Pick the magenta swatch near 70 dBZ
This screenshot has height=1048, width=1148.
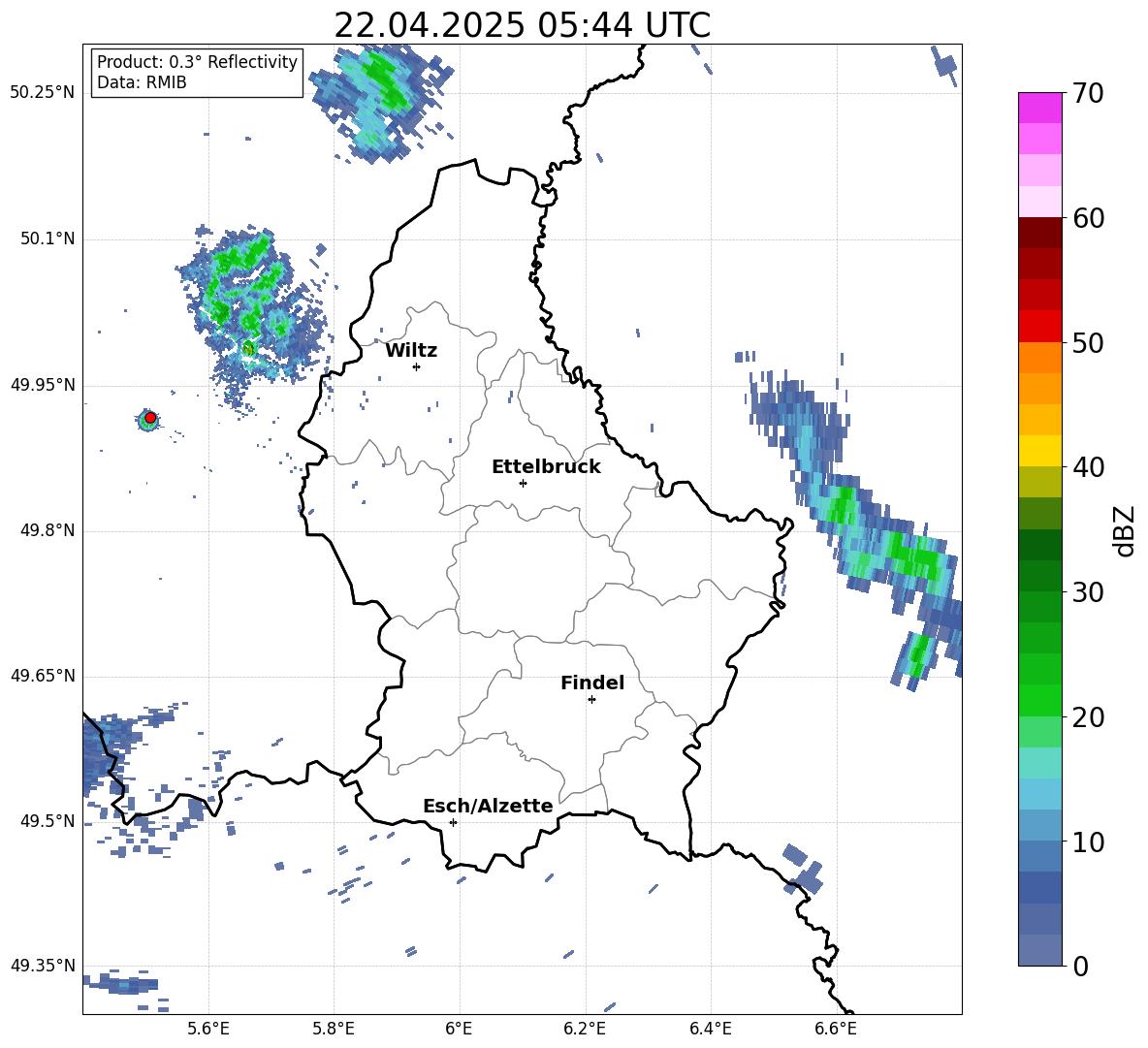click(x=1039, y=108)
